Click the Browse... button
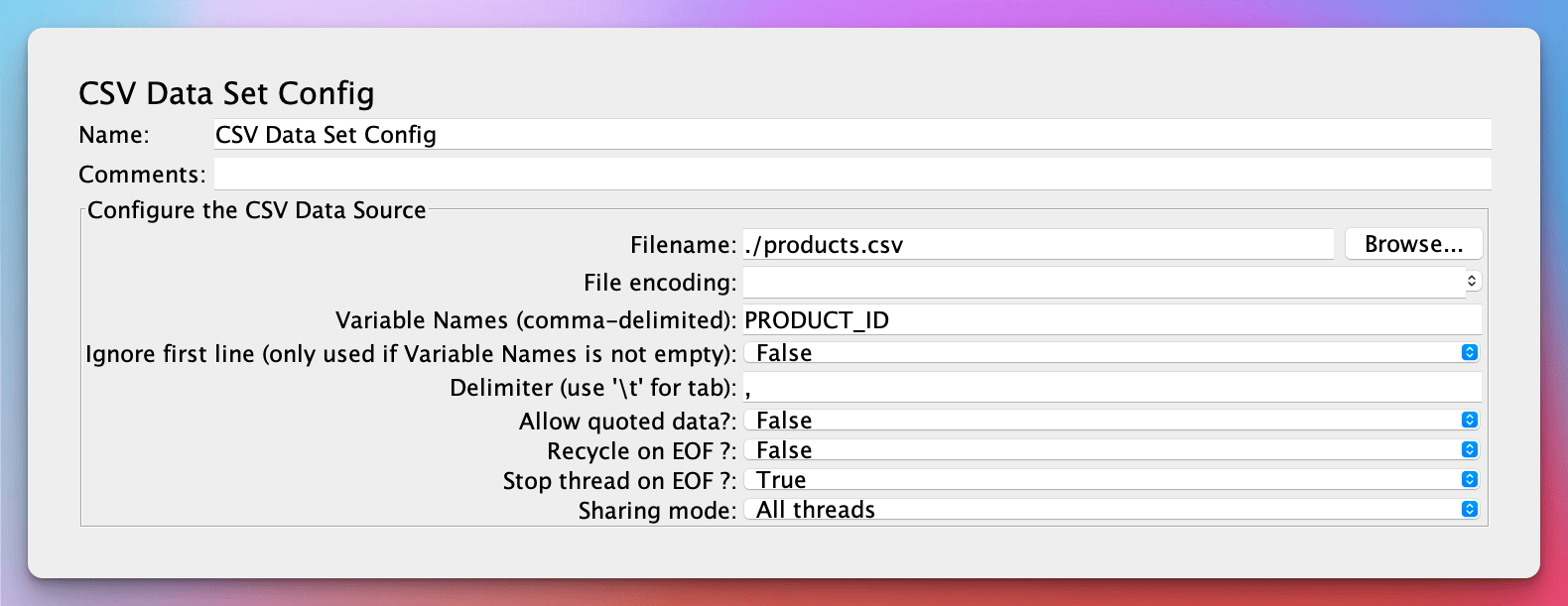This screenshot has height=606, width=1568. 1413,244
